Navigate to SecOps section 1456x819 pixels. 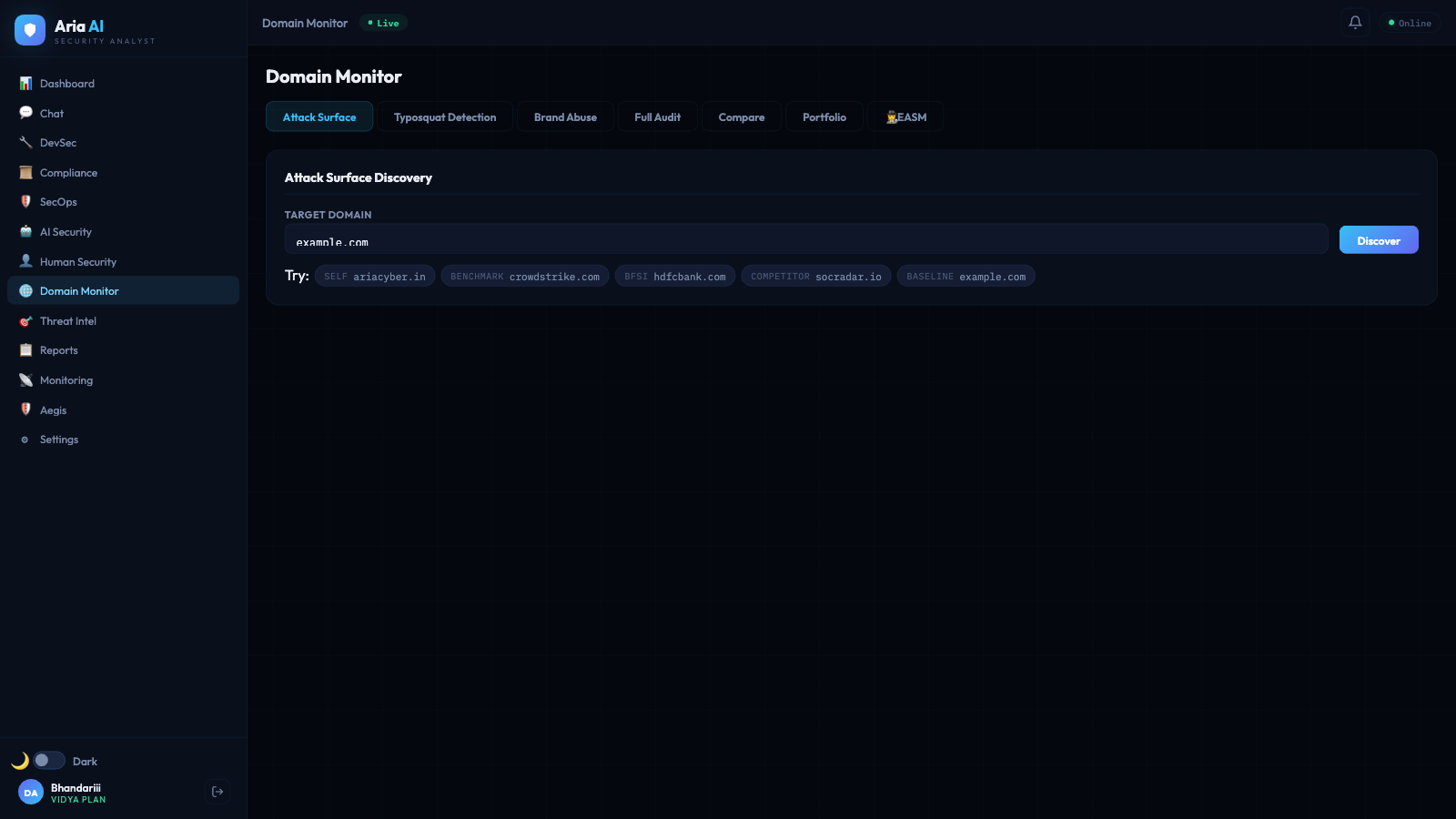123,202
